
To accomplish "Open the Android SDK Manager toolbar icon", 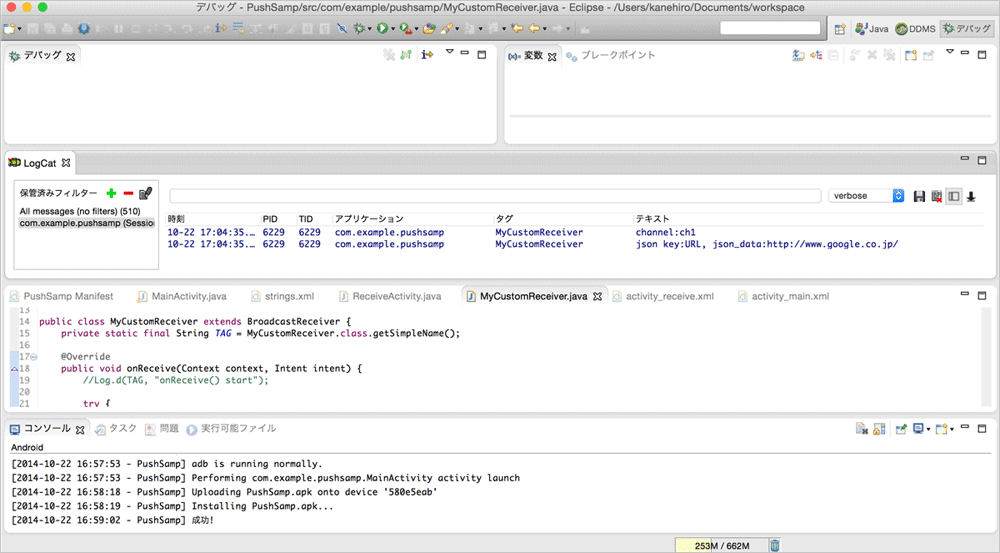I will click(x=84, y=29).
